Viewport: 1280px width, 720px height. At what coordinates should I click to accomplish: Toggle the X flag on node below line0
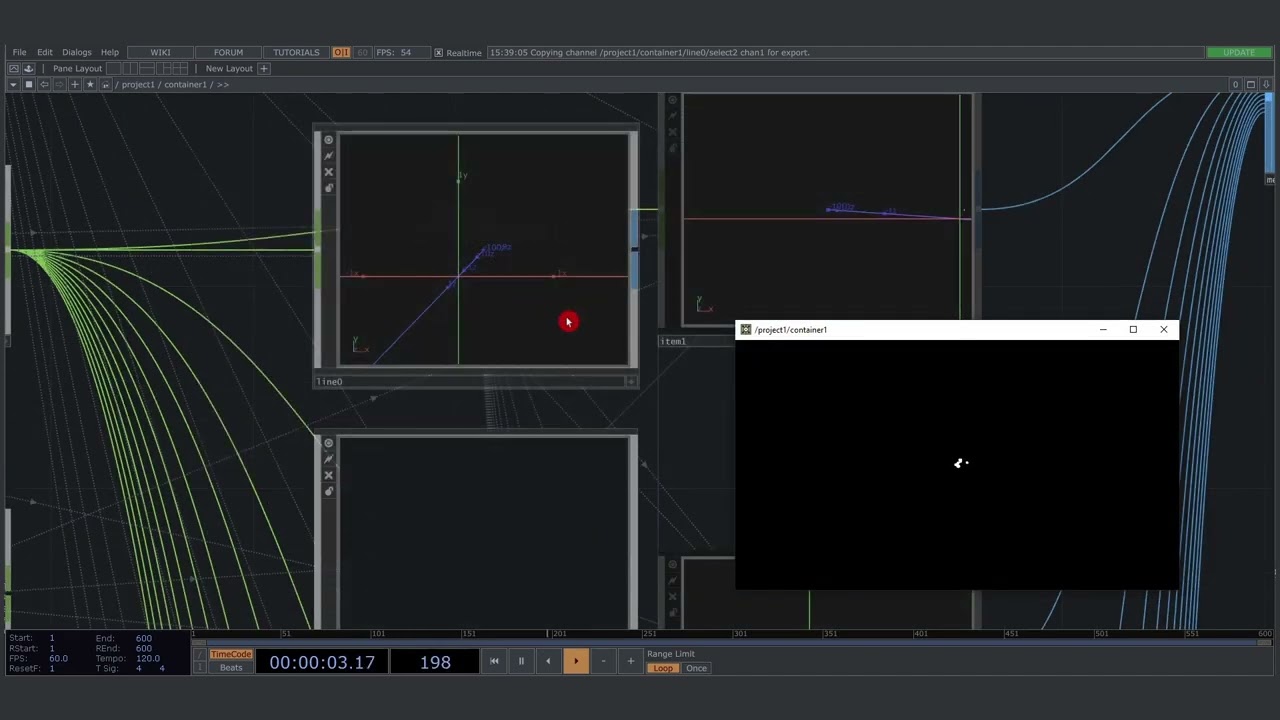[328, 475]
